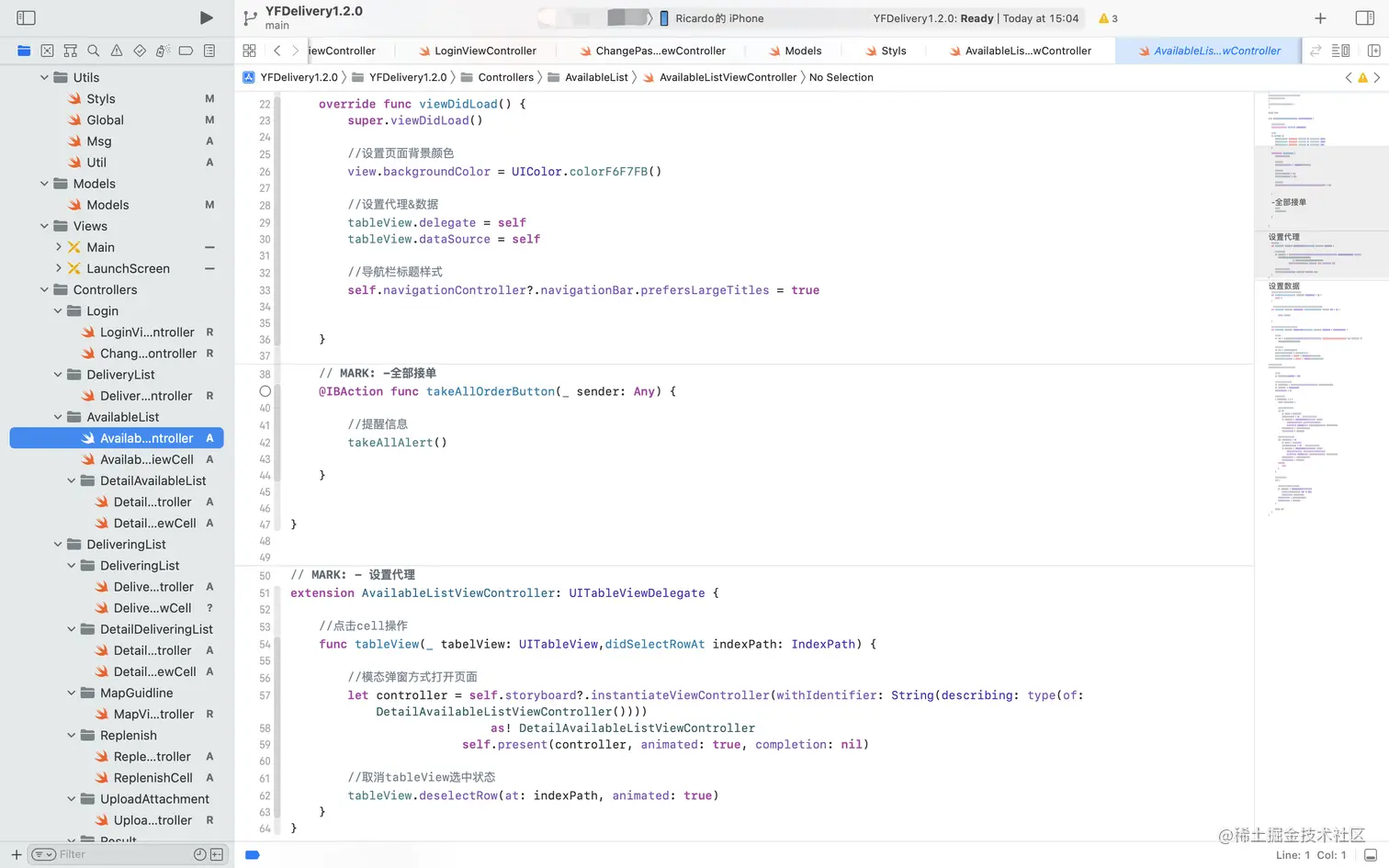Click the Library plus button

(x=1320, y=17)
